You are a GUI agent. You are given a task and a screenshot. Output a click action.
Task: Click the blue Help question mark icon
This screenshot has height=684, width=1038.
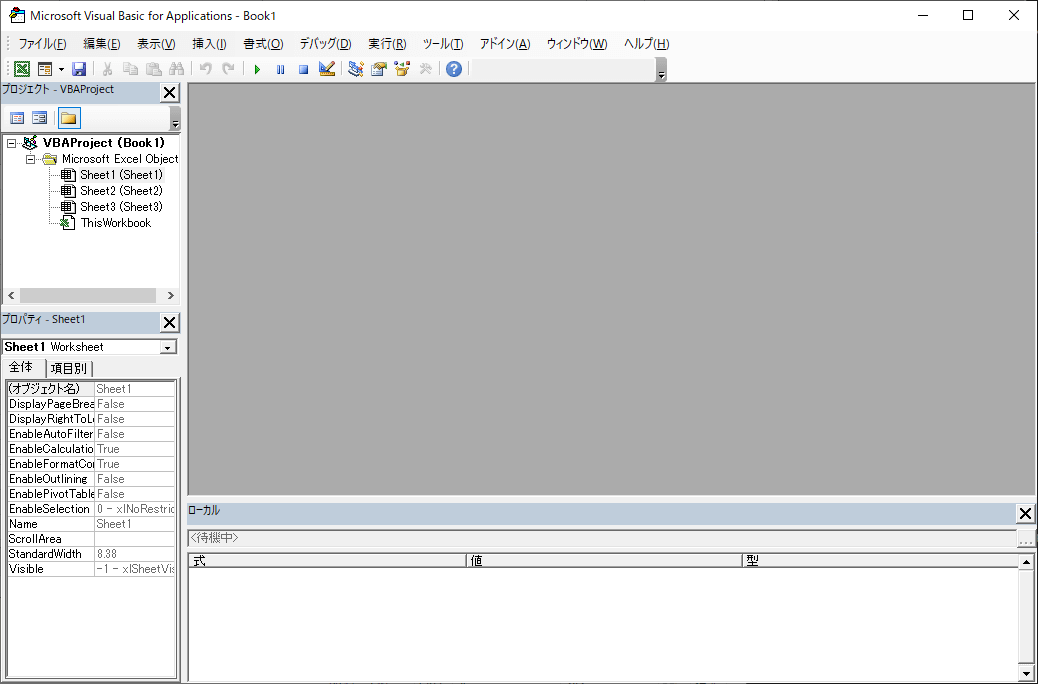tap(454, 69)
